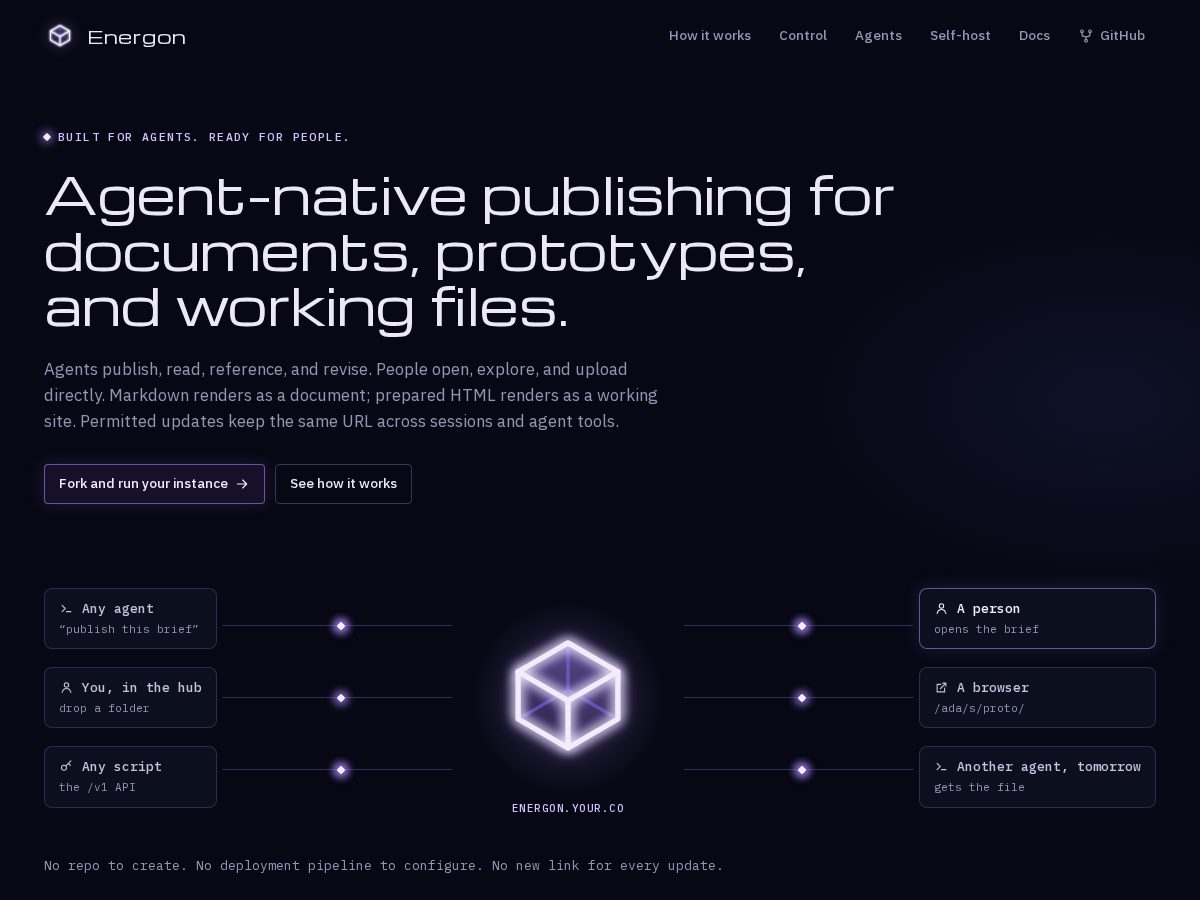Click the the /v1 API subtitle text
1200x900 pixels.
click(97, 788)
